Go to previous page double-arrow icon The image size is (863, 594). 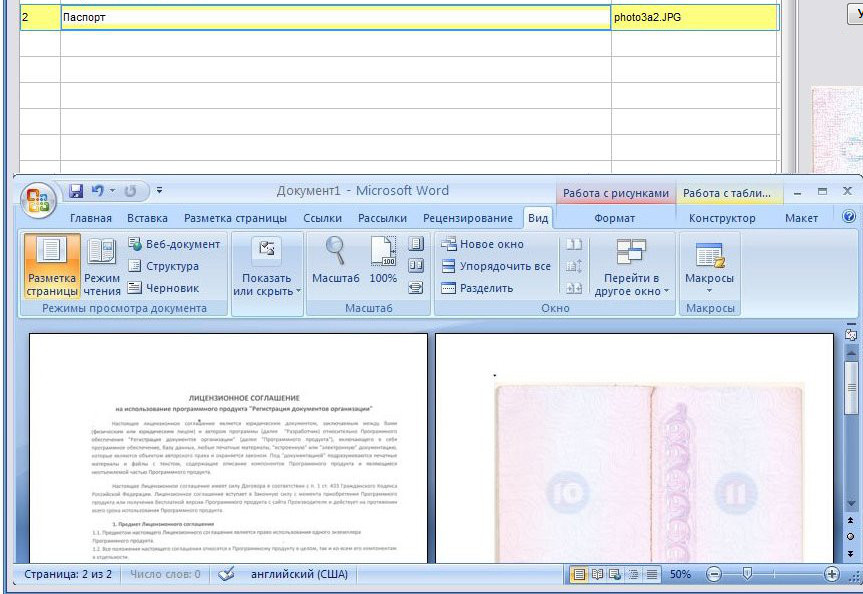851,520
